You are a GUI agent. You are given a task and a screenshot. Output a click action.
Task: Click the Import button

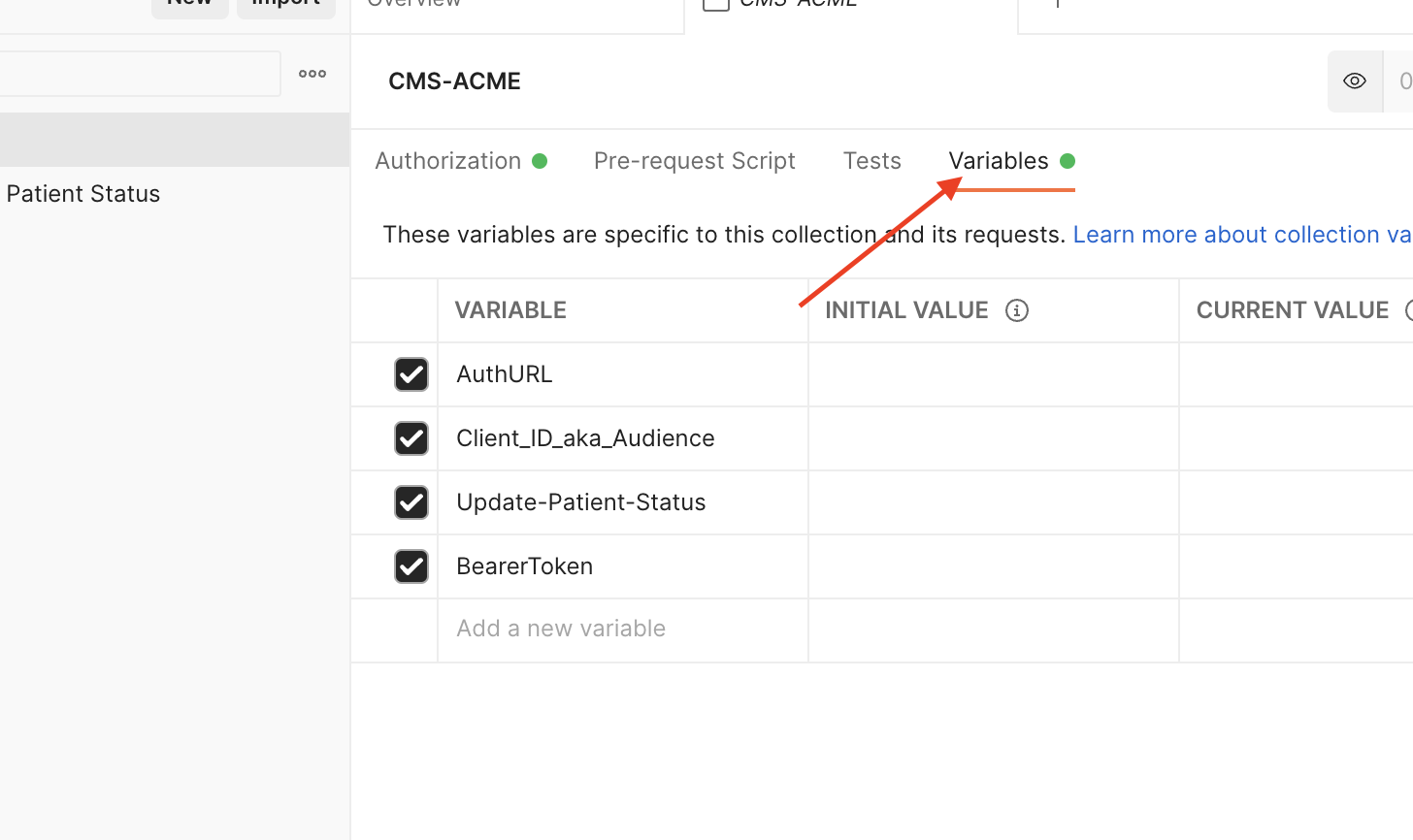coord(285,3)
